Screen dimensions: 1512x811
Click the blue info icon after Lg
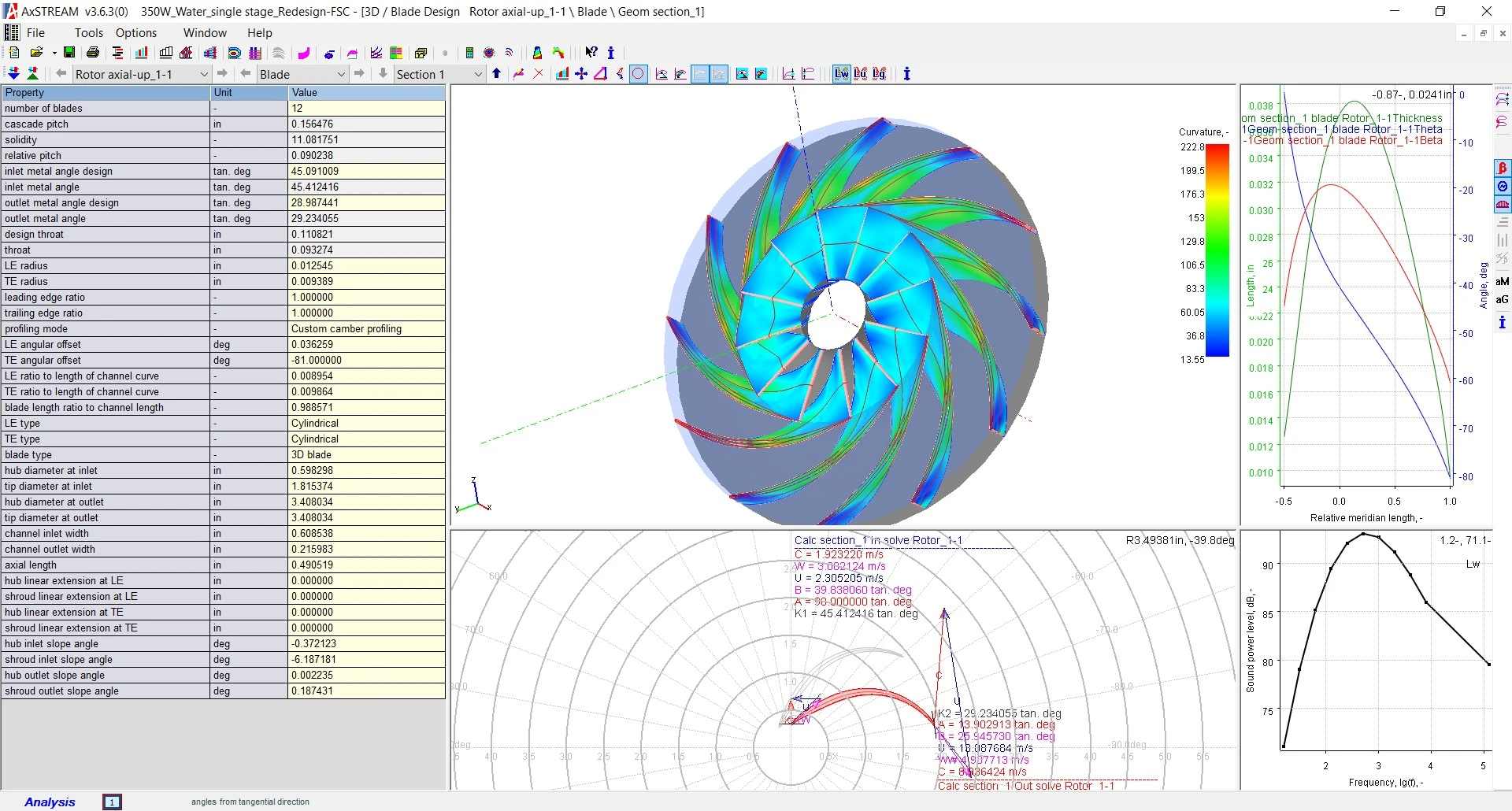(x=907, y=73)
